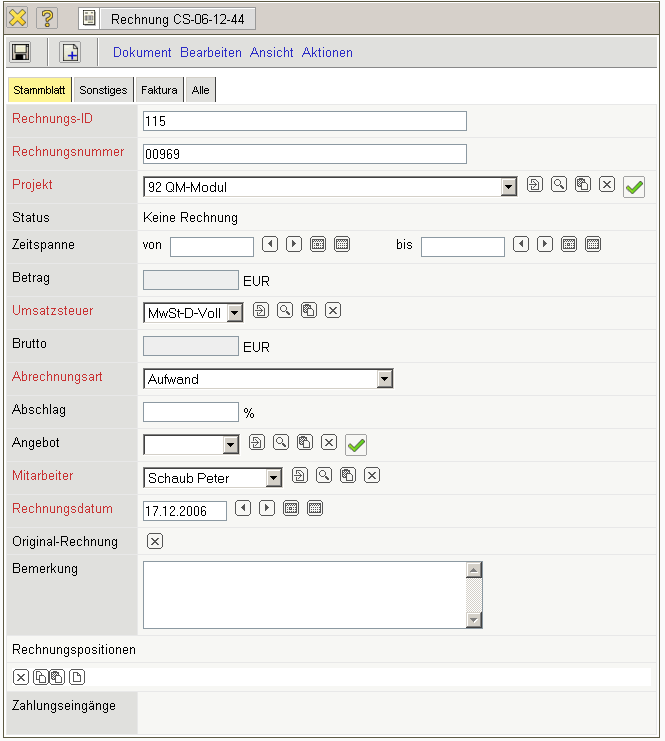Screen dimensions: 665x741
Task: Click the magnifier search icon beside Projekt
Action: [559, 185]
